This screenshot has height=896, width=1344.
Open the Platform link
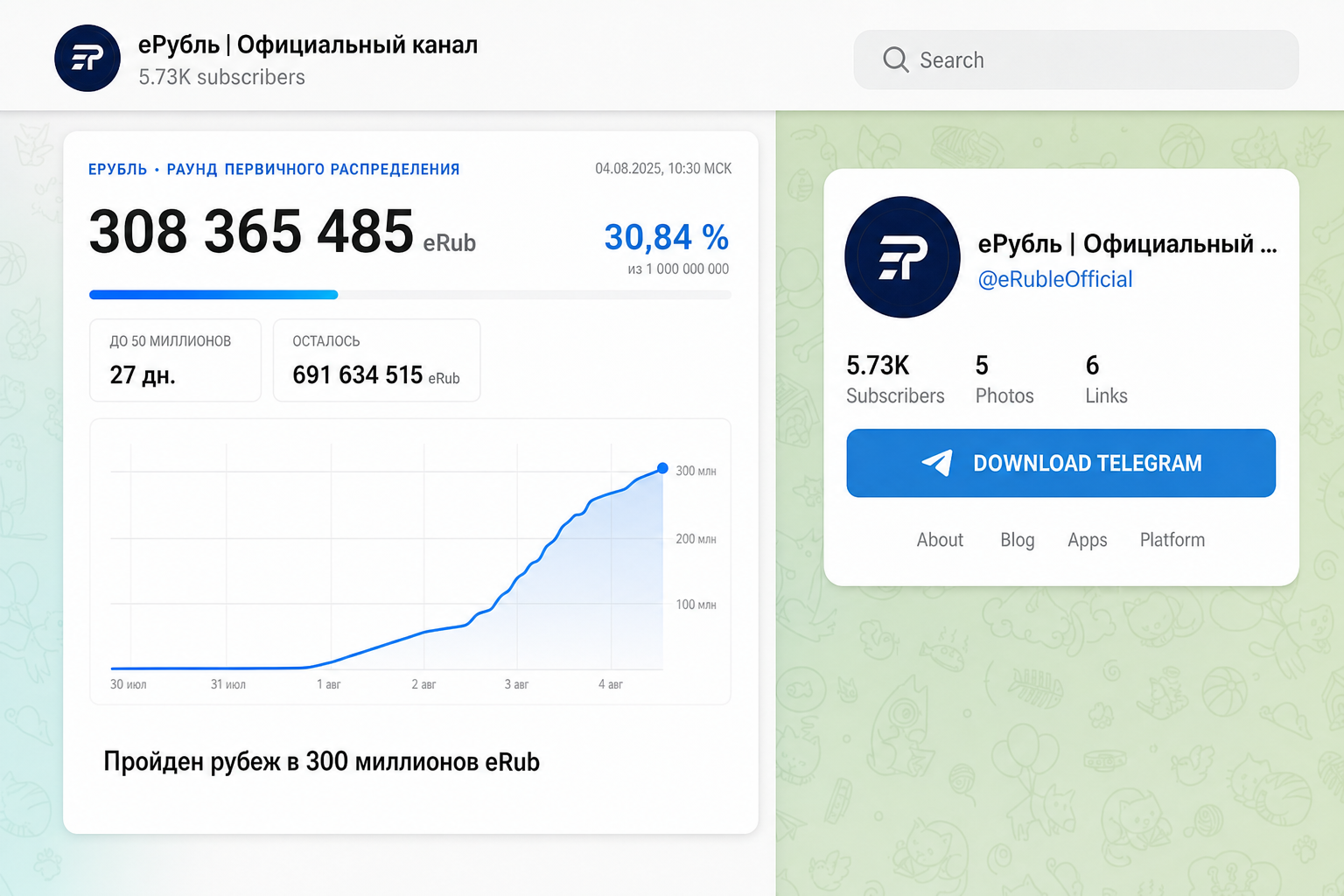point(1172,540)
